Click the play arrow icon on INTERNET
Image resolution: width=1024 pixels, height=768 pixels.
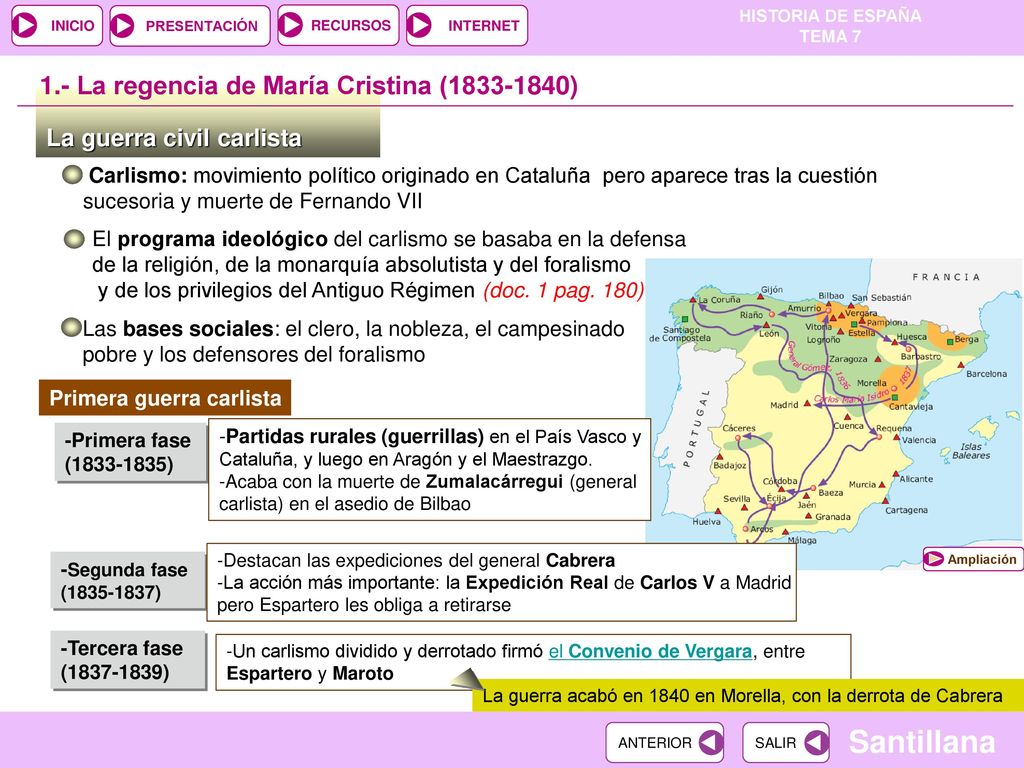coord(419,25)
